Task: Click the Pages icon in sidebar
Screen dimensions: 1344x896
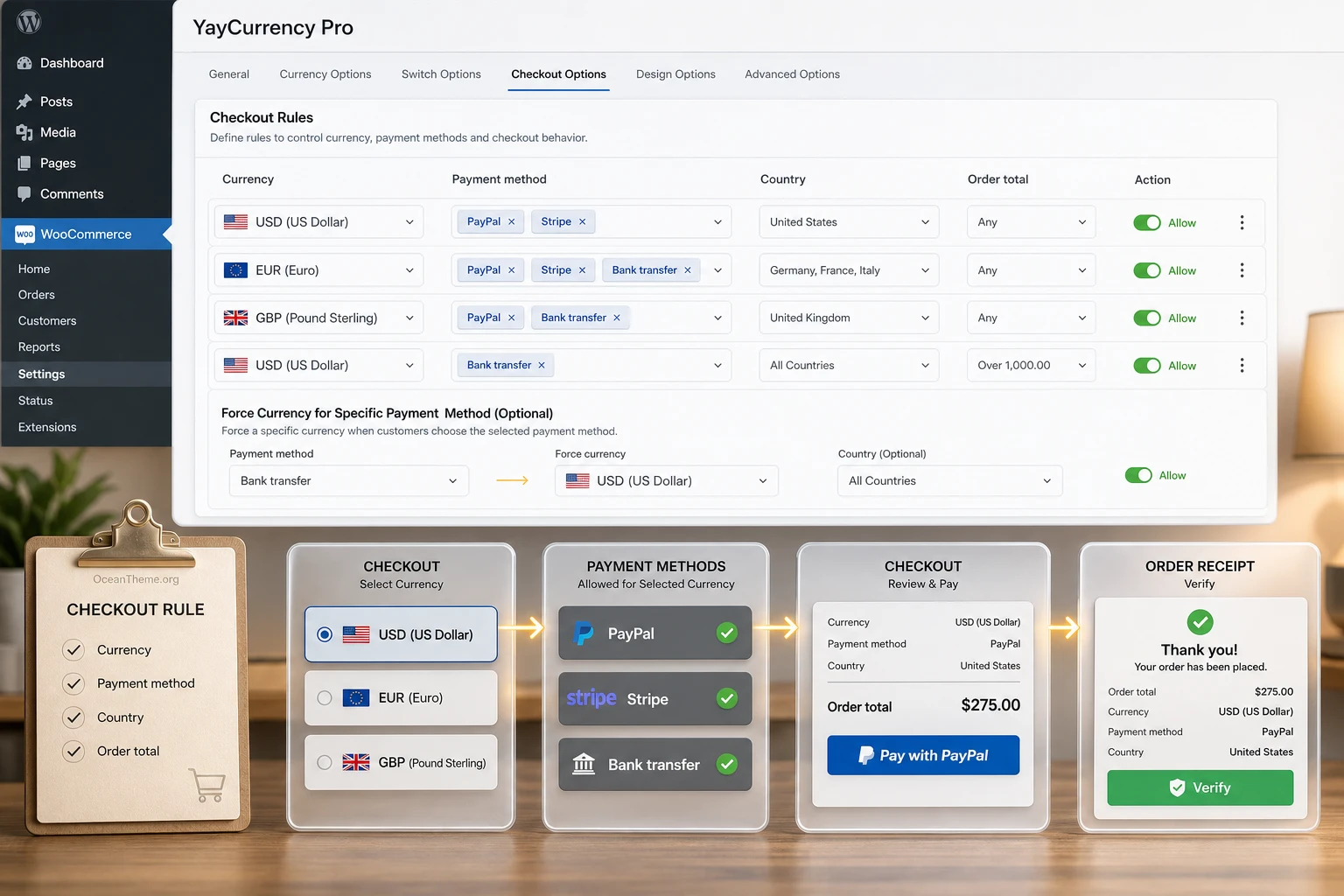Action: coord(24,163)
